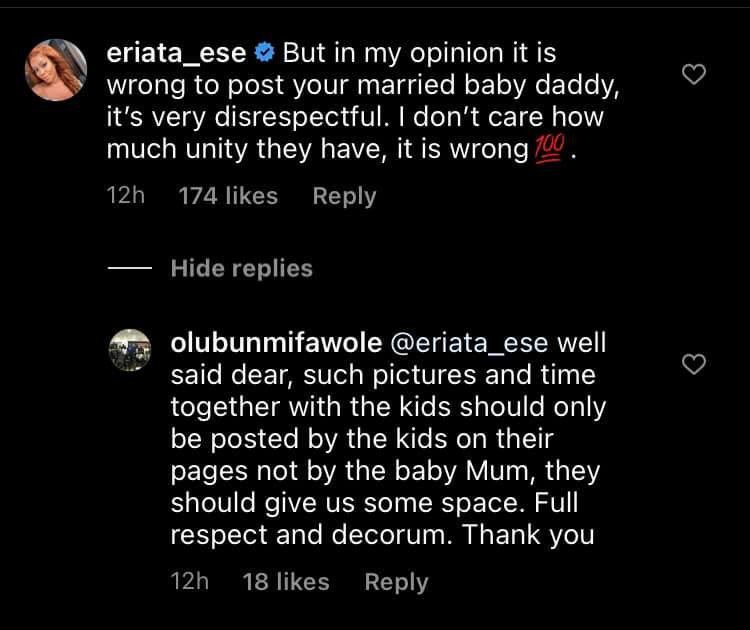The image size is (750, 630).
Task: Click the dash line beside Hide replies
Action: (130, 268)
